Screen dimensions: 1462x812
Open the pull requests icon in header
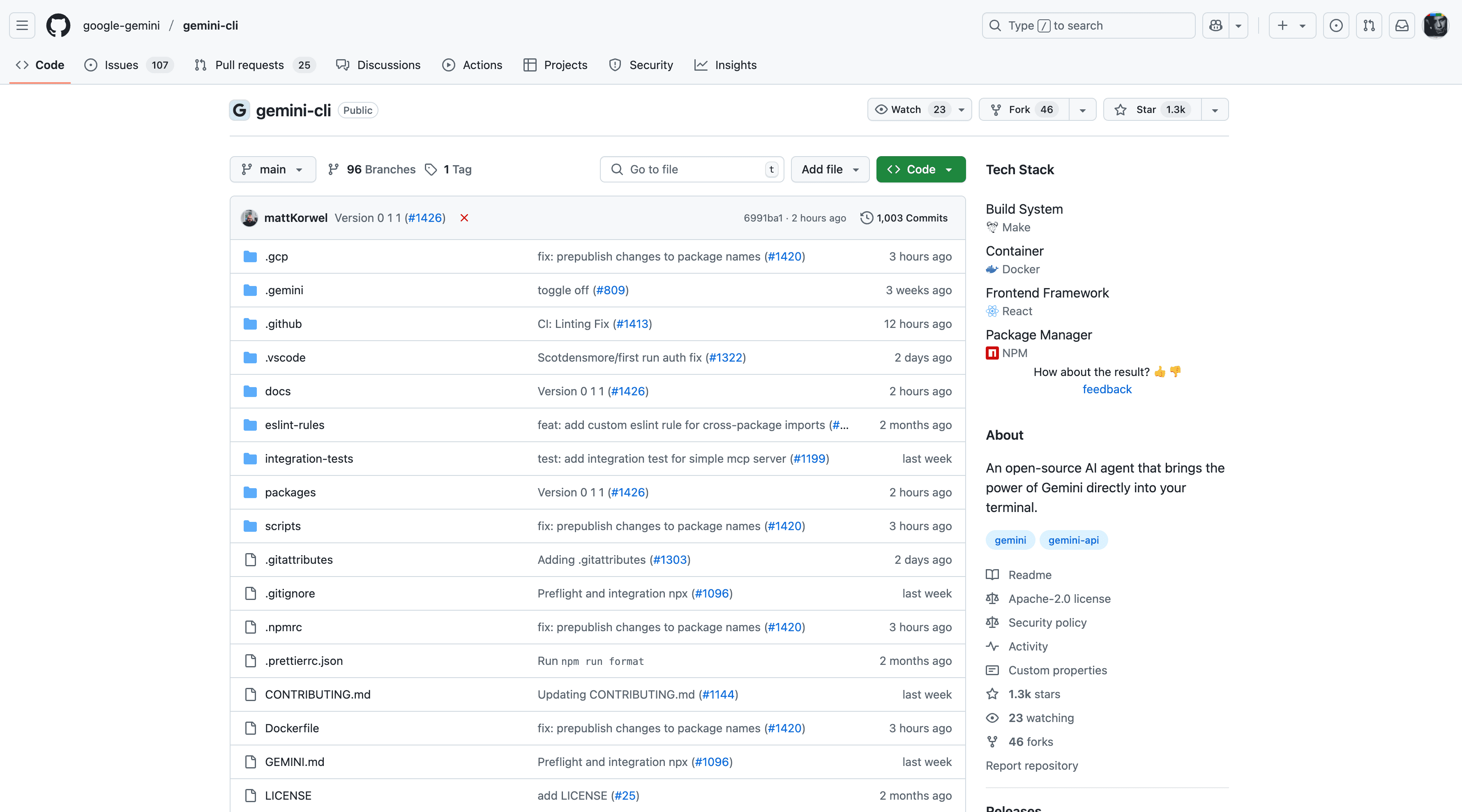coord(1369,25)
